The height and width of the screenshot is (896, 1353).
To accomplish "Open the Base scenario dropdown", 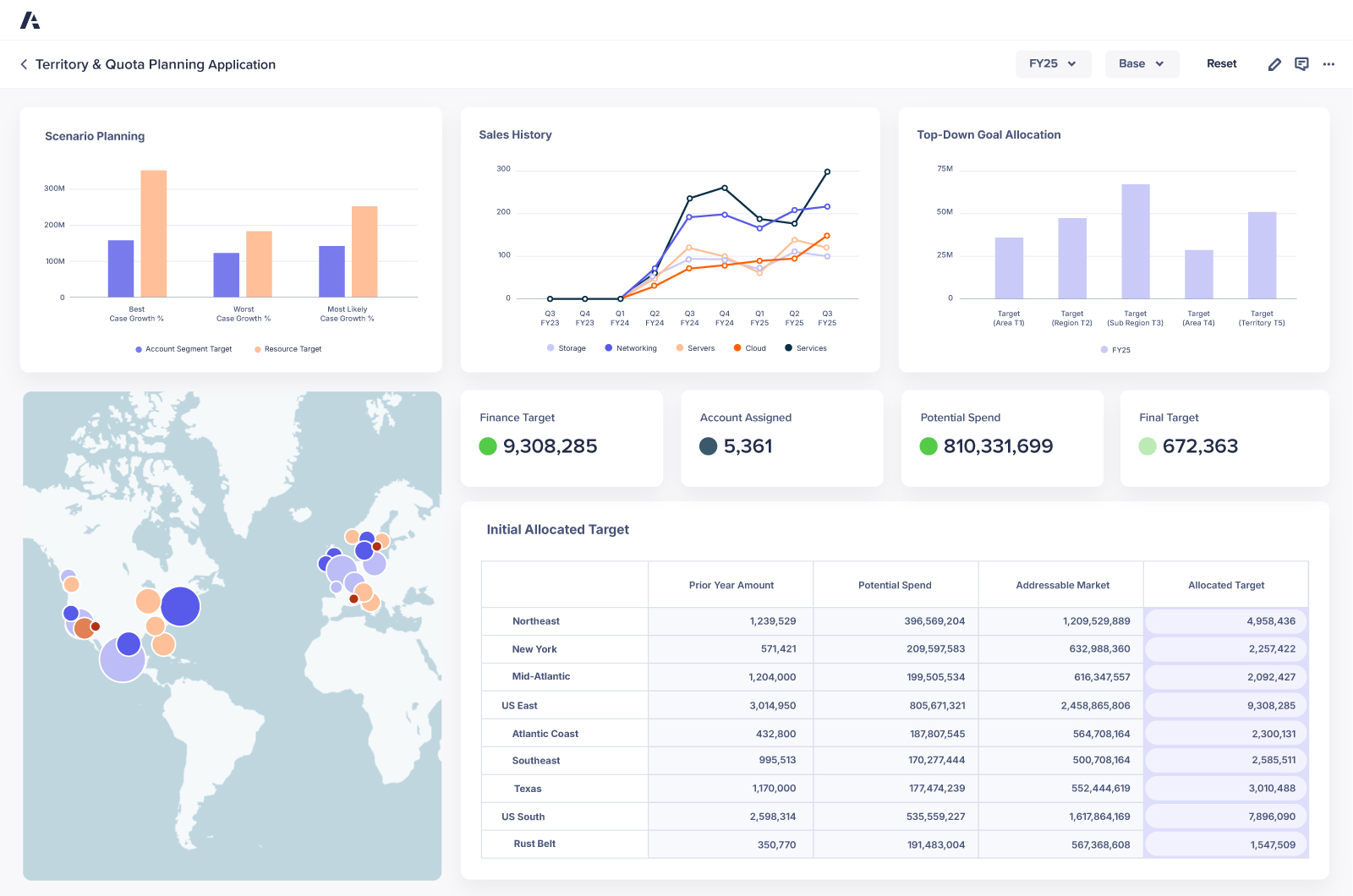I will (1142, 63).
